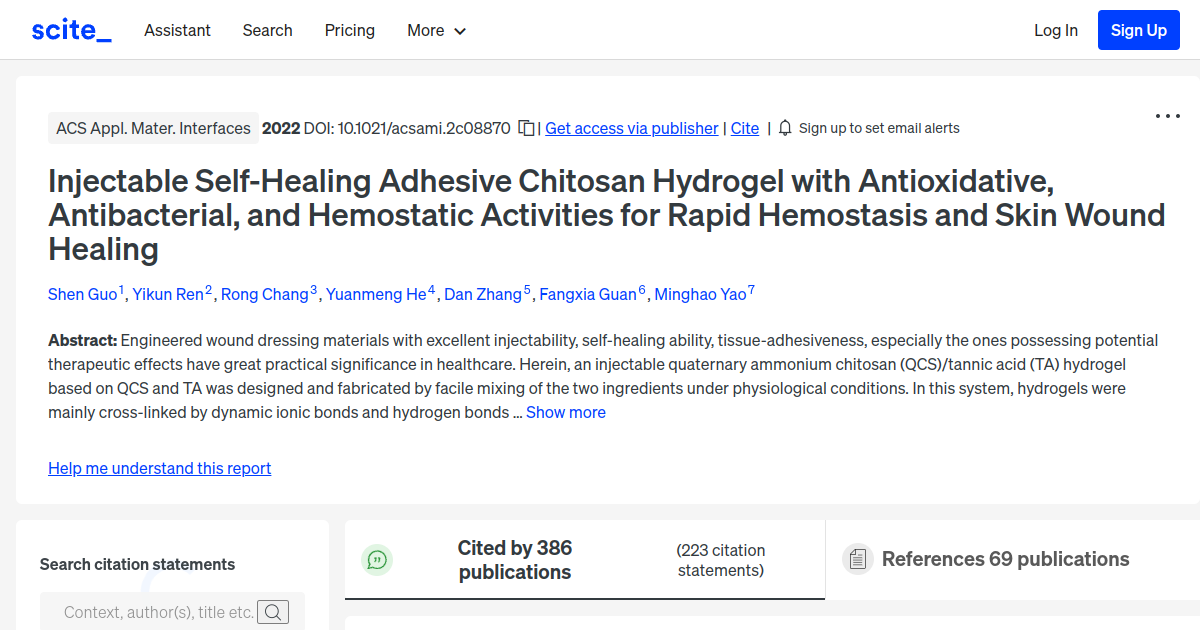Click the Sign Up button
The height and width of the screenshot is (630, 1200).
[1138, 29]
